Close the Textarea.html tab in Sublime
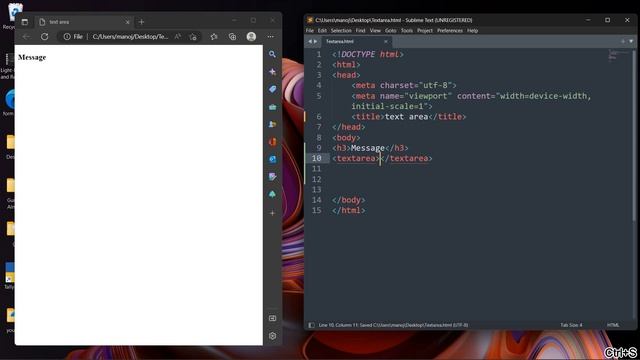640x360 pixels. (x=385, y=42)
